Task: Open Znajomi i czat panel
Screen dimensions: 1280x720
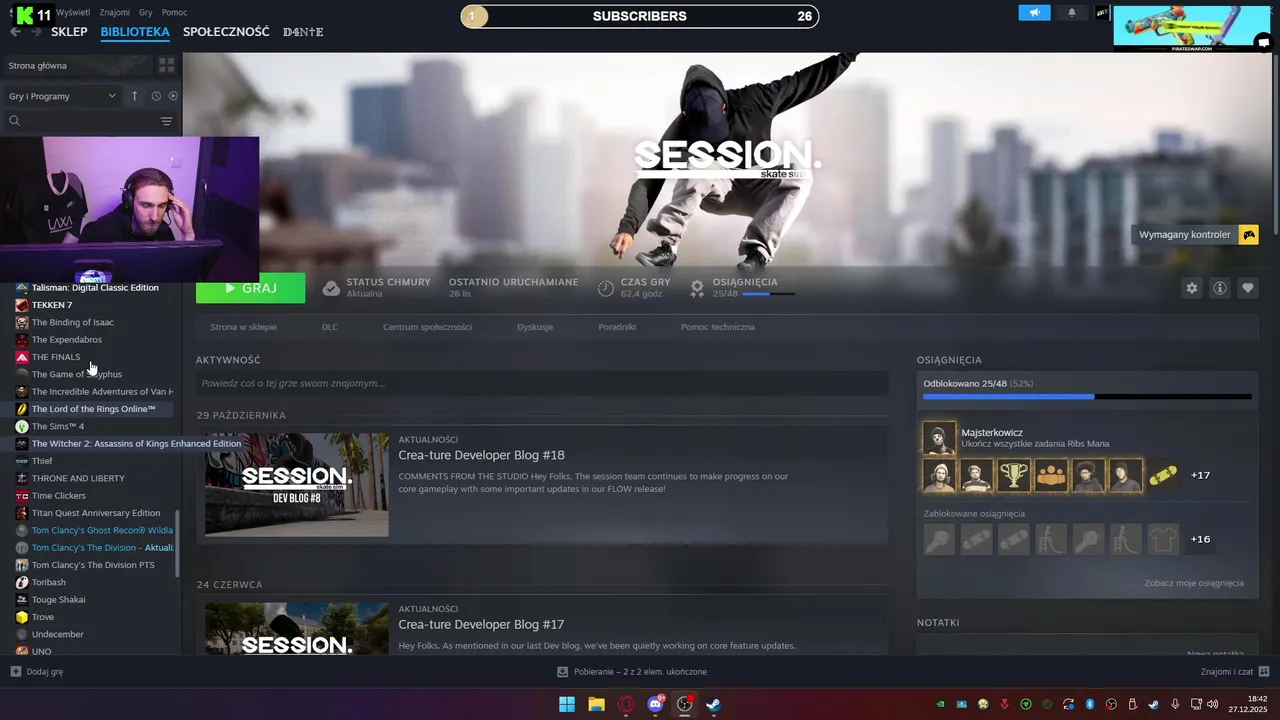Action: click(1234, 672)
